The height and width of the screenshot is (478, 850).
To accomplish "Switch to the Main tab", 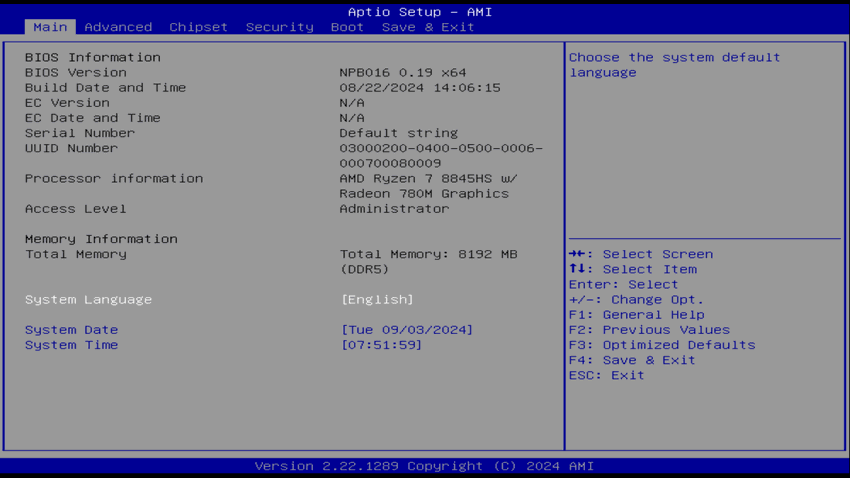I will [50, 27].
